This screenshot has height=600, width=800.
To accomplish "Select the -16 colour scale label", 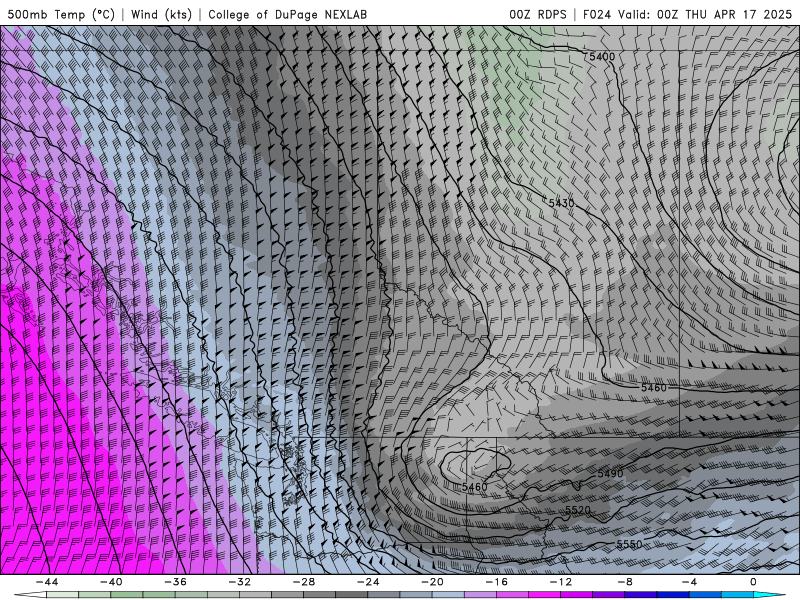I will pos(496,582).
